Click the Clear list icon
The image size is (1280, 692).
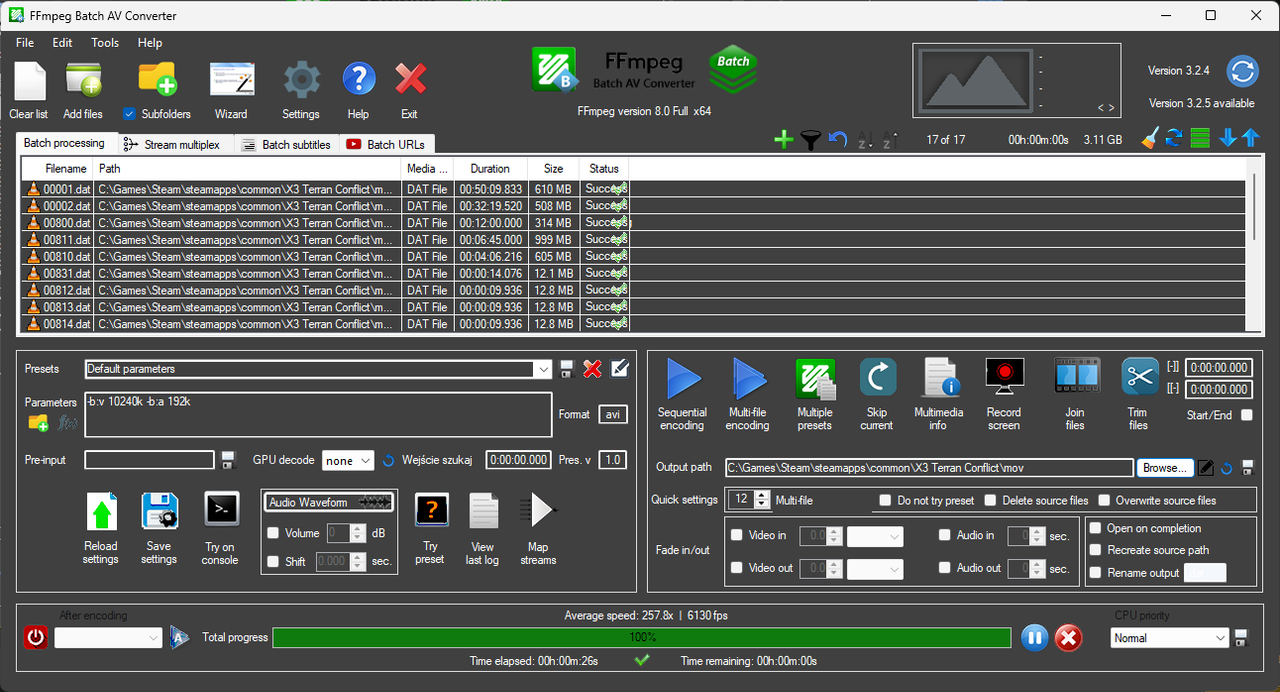coord(29,80)
